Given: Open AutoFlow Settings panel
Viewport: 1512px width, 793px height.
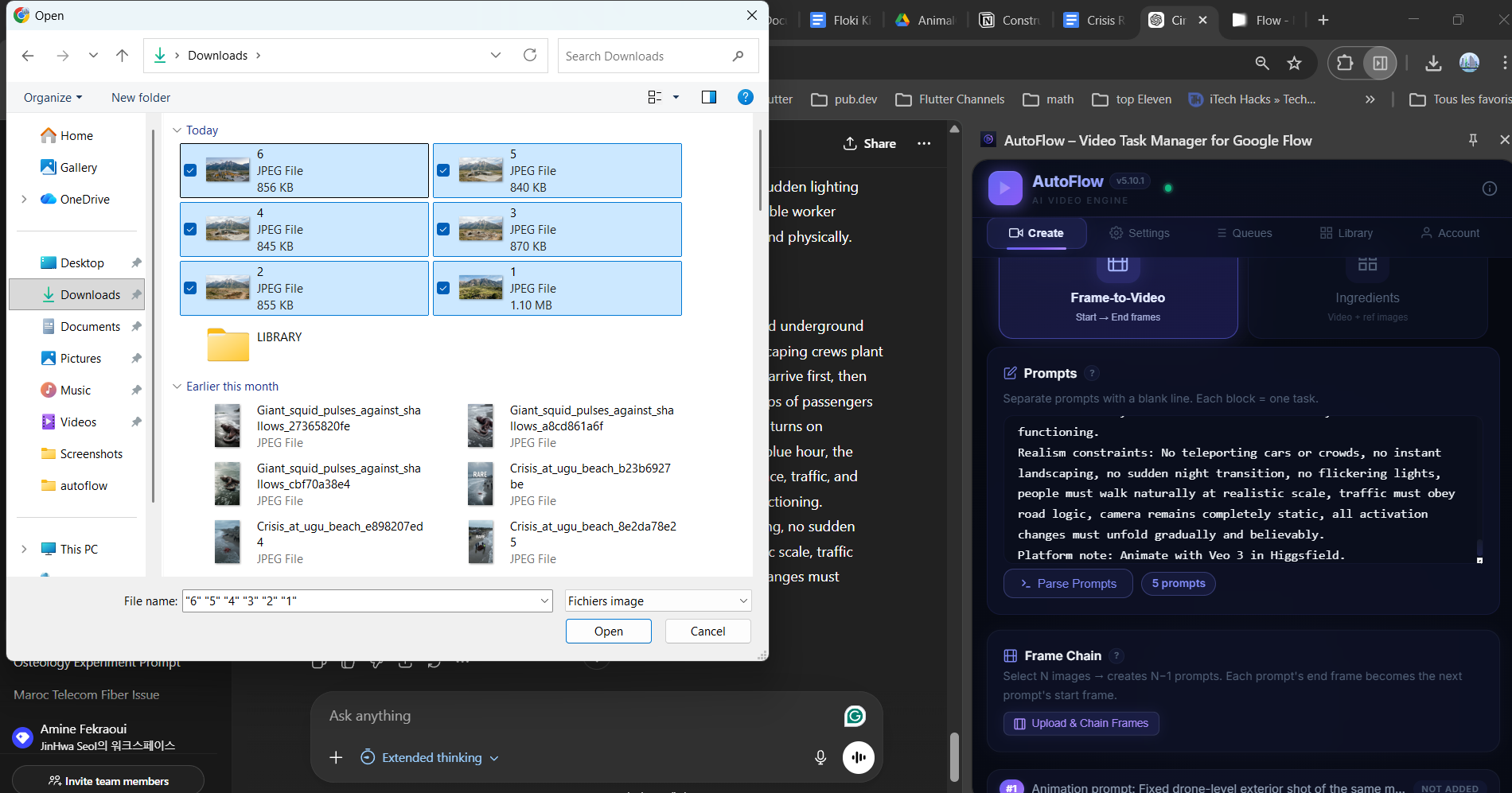Looking at the screenshot, I should (x=1140, y=233).
